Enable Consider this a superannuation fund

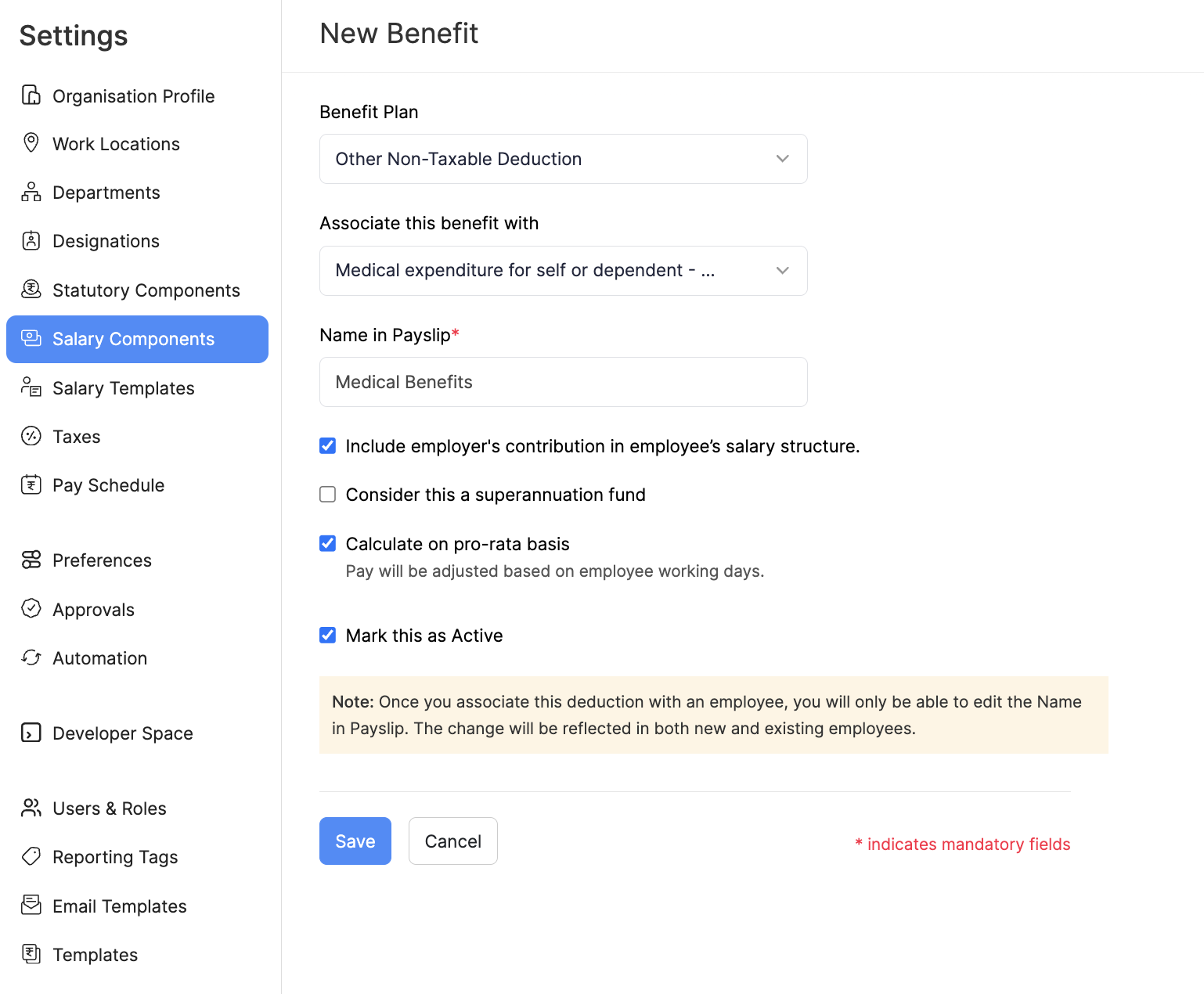[328, 495]
